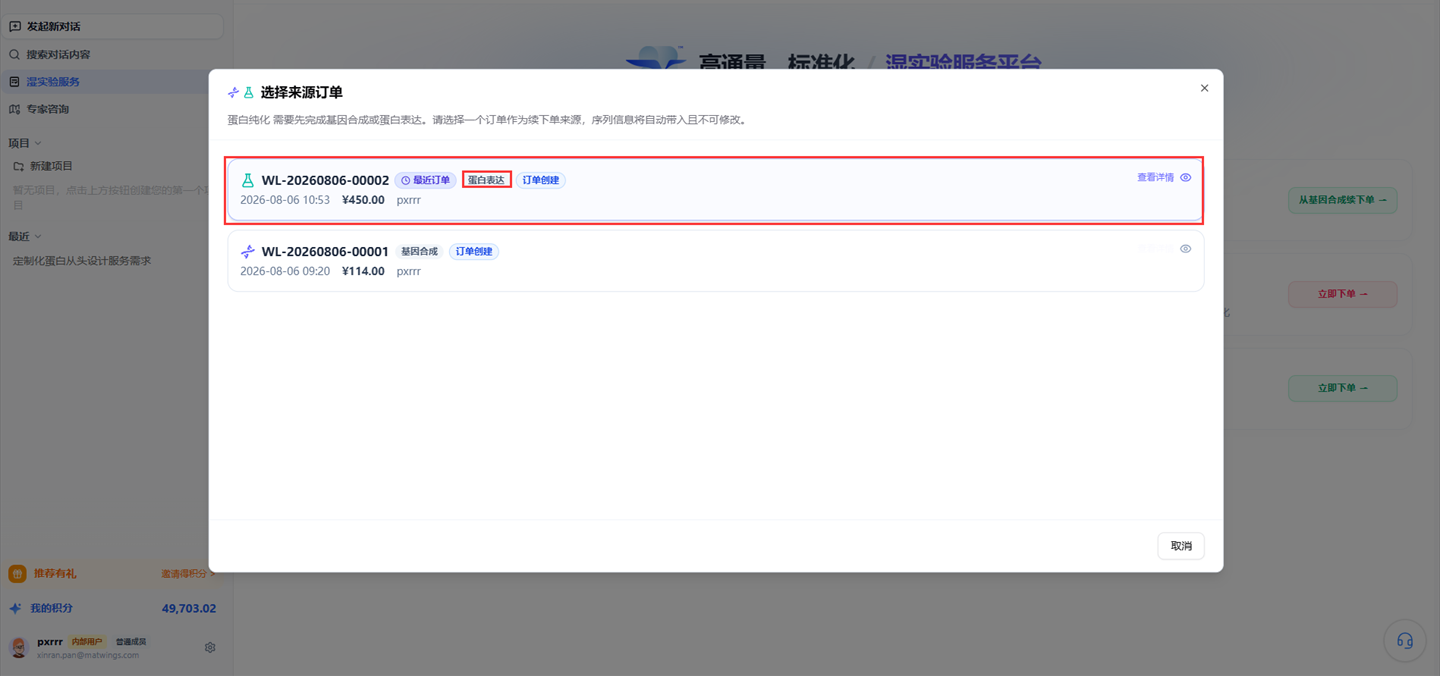The width and height of the screenshot is (1440, 676).
Task: Click the 推荐有礼 gift icon
Action: pos(17,574)
